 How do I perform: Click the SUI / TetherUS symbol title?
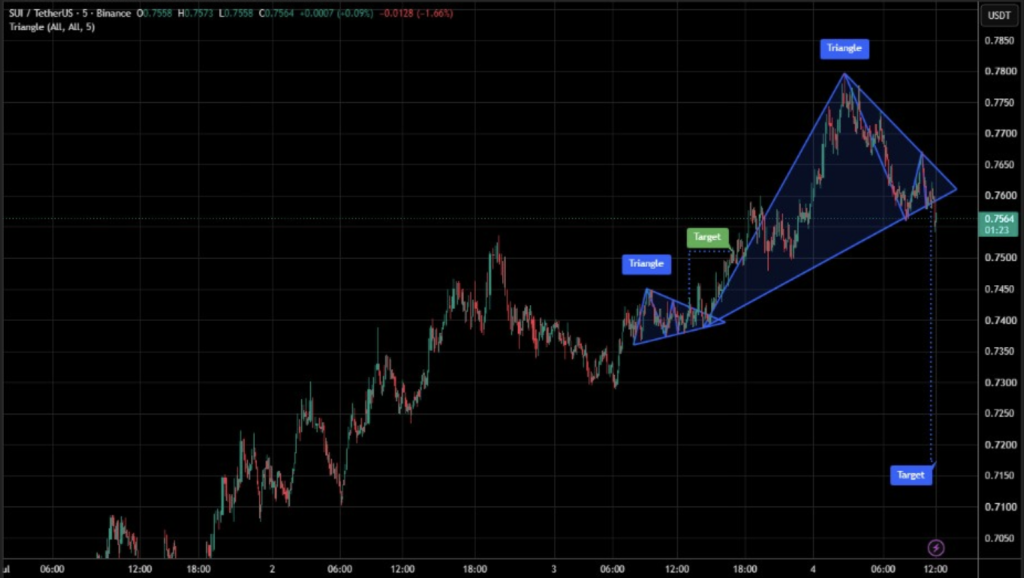pos(70,13)
